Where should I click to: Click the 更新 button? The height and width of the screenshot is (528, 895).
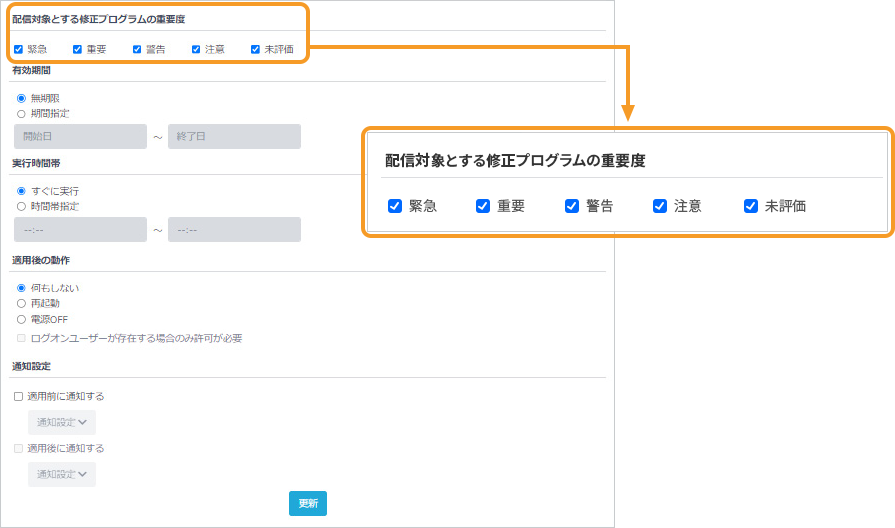308,503
